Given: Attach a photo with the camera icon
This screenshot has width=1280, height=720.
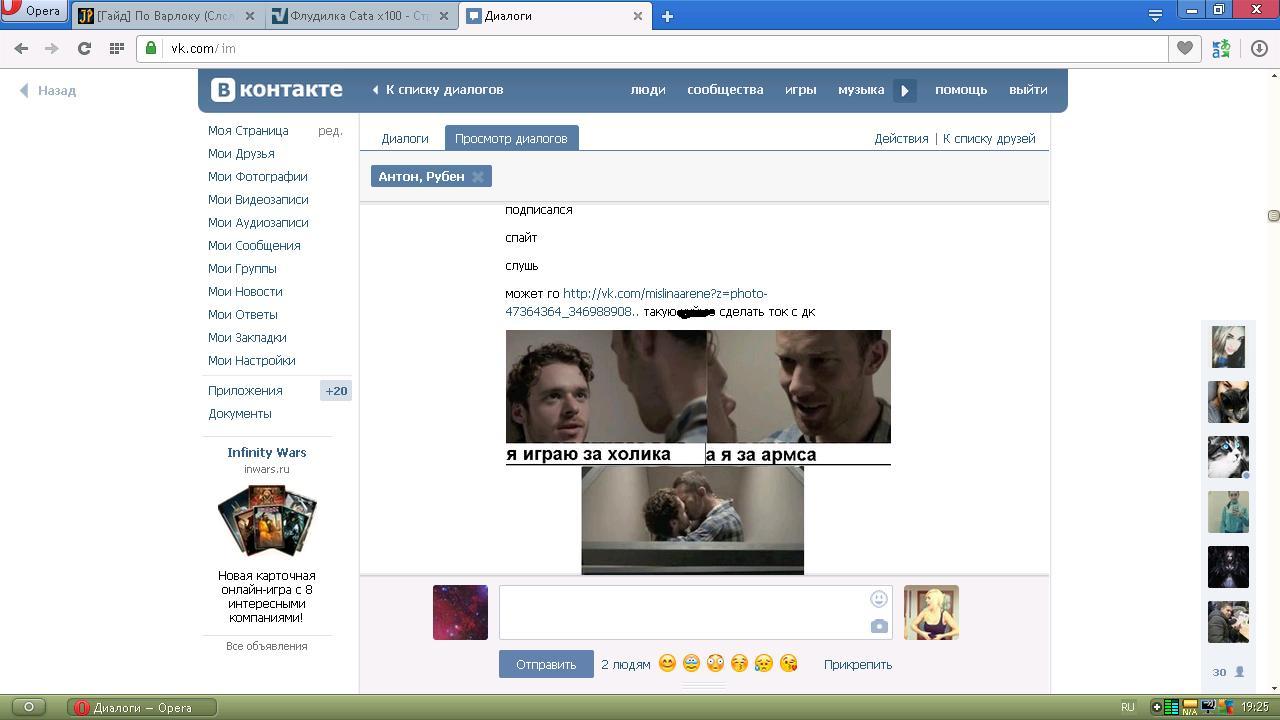Looking at the screenshot, I should [879, 626].
